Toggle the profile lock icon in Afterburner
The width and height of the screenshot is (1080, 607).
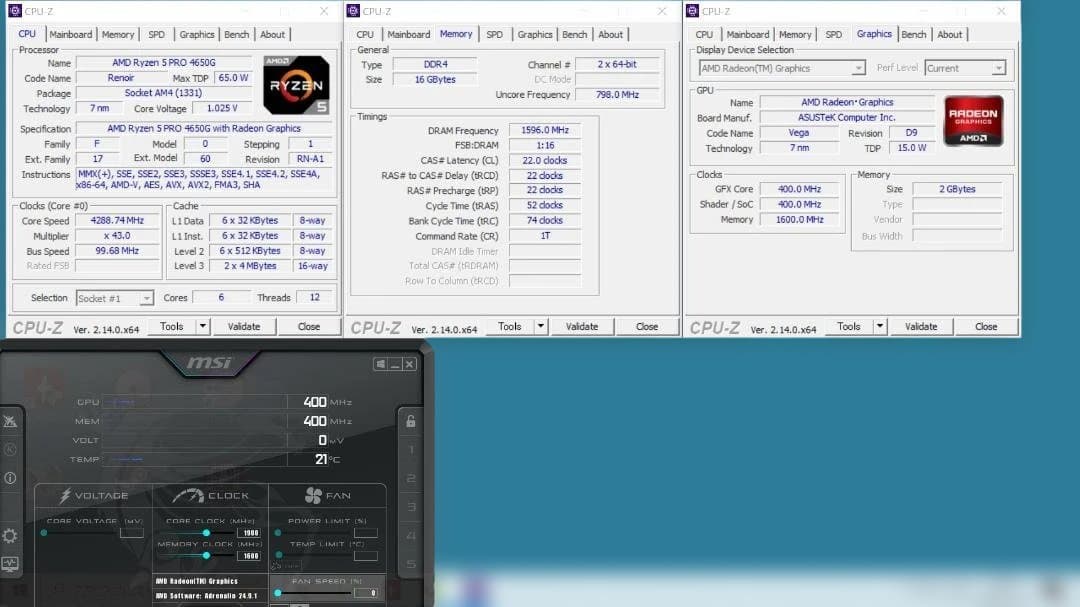pos(409,421)
